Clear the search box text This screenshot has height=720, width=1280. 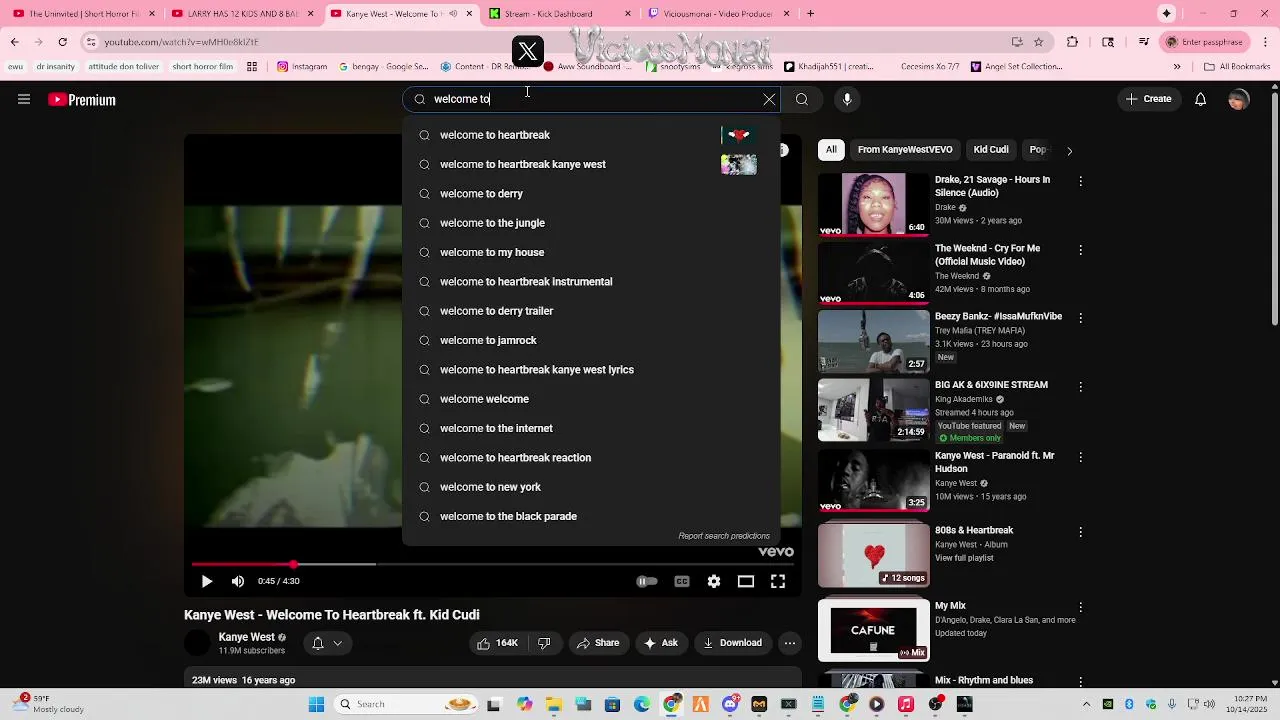coord(769,99)
